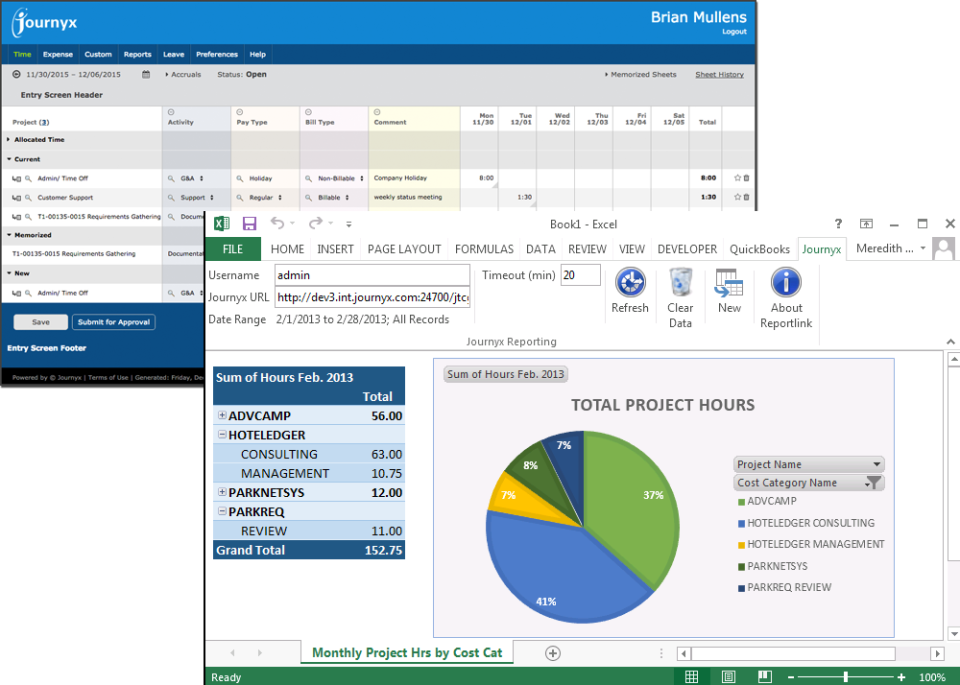Click collapse toggle above Comment column
Screen dimensions: 960x685
click(377, 112)
